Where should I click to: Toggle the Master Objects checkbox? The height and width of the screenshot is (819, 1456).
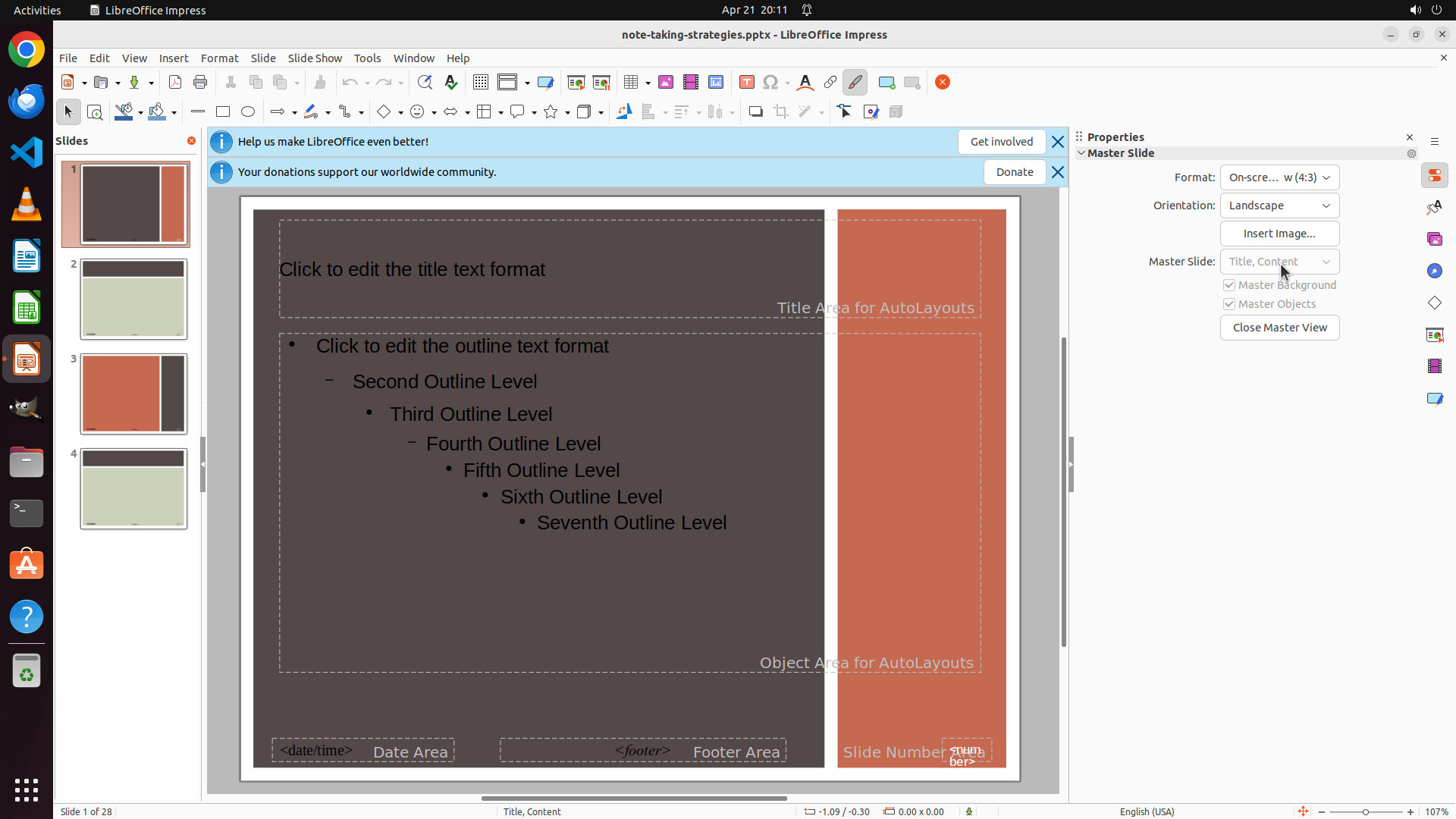[1229, 304]
